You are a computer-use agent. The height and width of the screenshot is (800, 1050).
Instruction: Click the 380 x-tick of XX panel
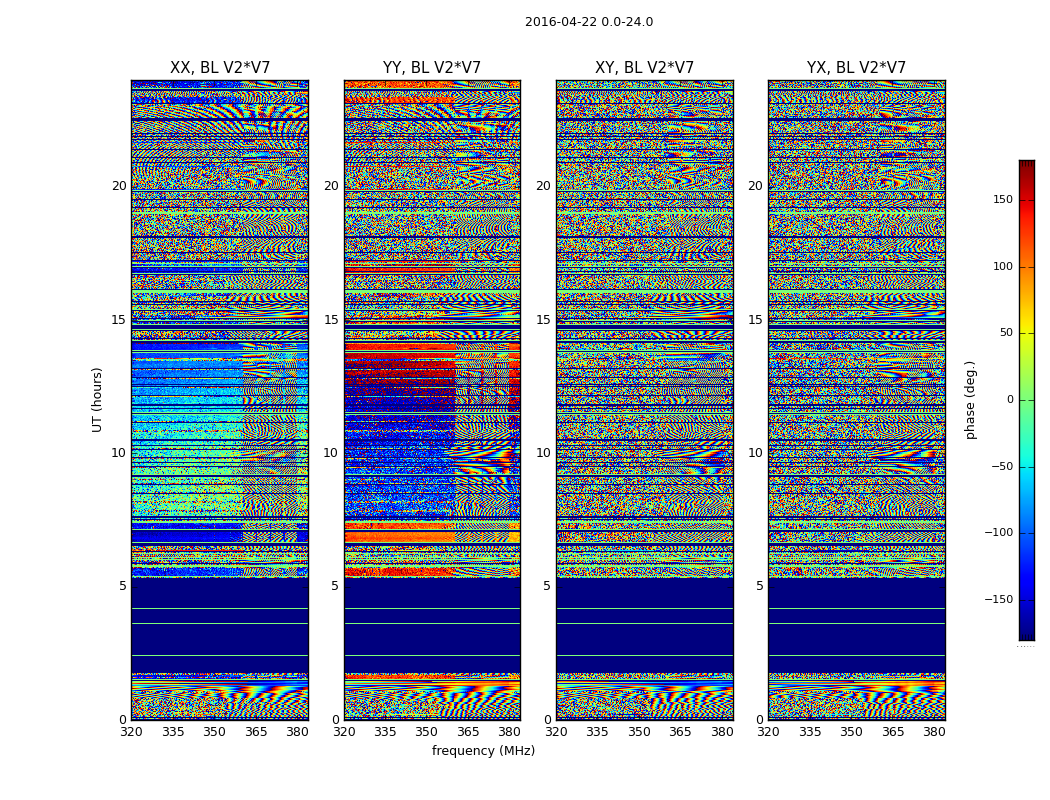coord(297,732)
